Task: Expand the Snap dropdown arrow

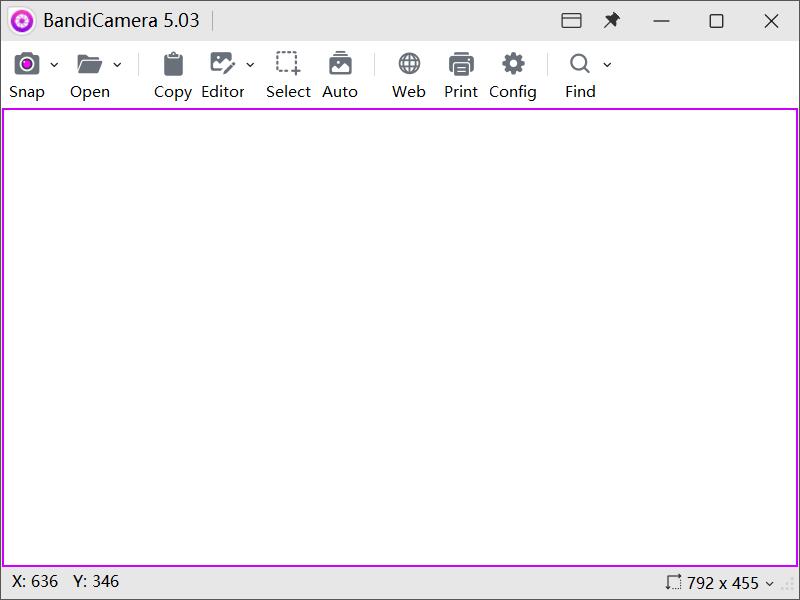Action: point(54,65)
